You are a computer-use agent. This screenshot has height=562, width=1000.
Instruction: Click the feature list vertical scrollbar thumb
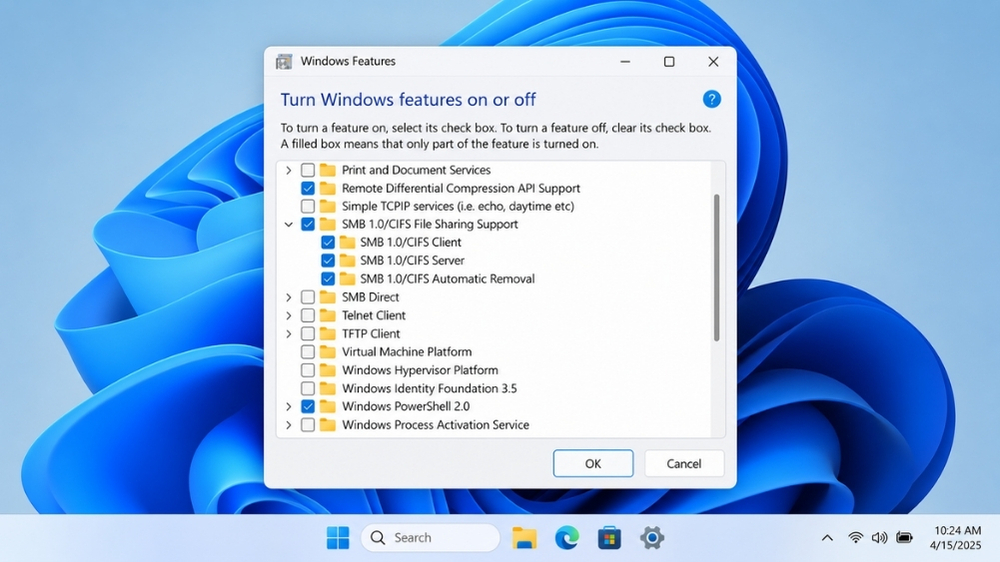[x=717, y=268]
